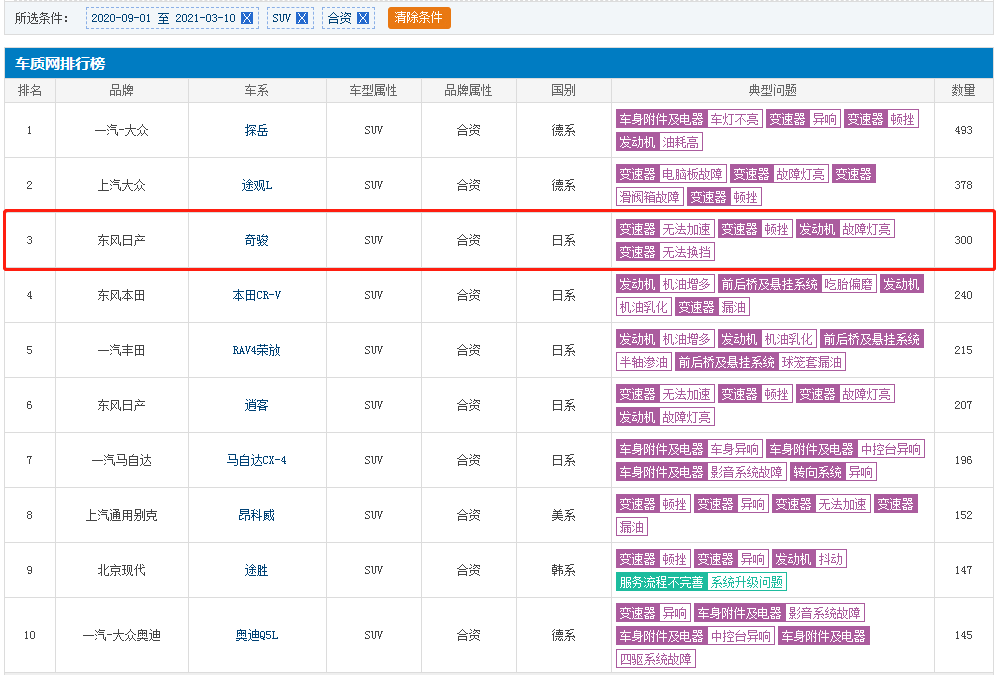Click the 典型问题 column header
The image size is (998, 675).
click(x=773, y=90)
